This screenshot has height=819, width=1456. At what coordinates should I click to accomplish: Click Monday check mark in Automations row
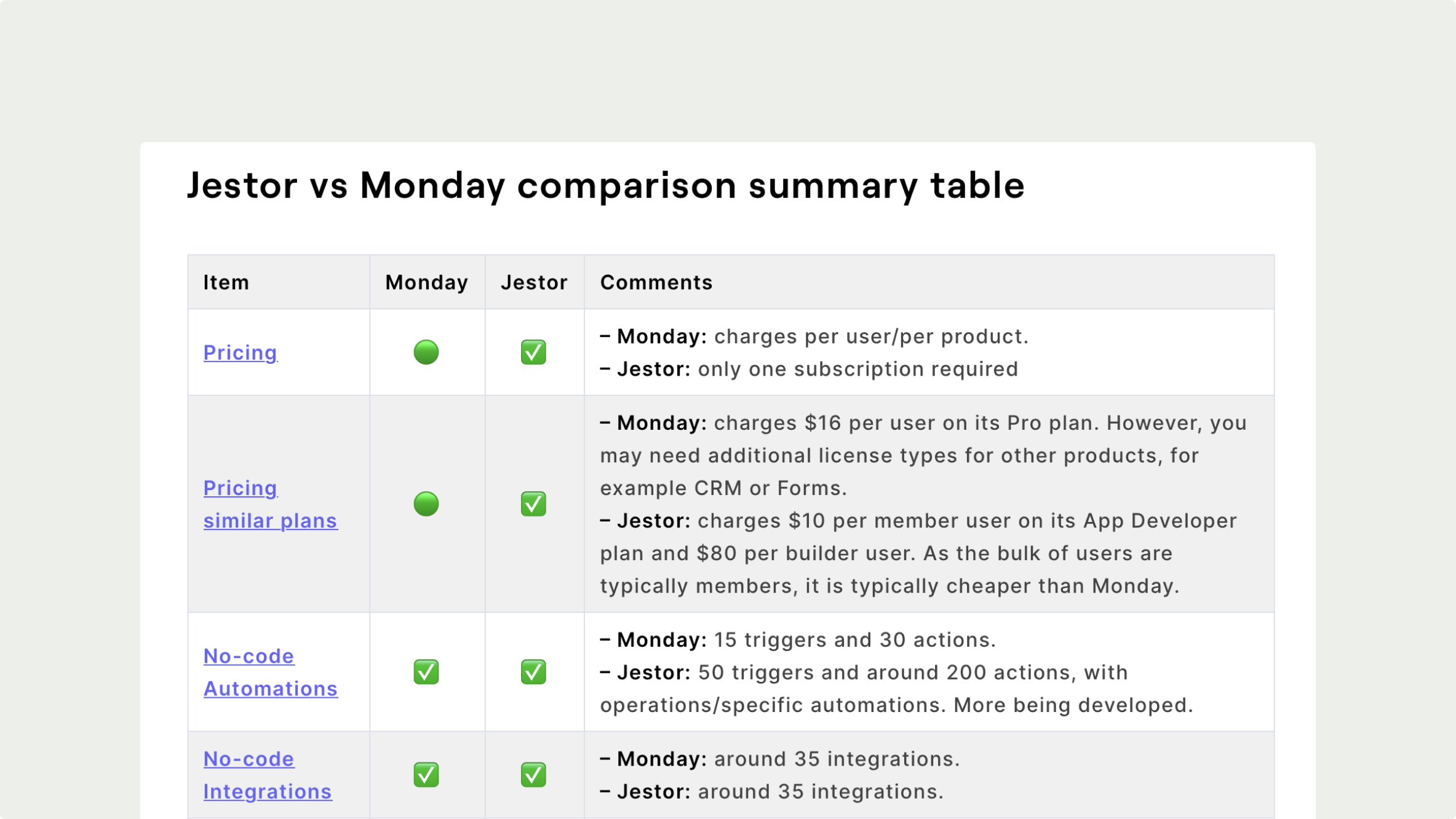(426, 672)
